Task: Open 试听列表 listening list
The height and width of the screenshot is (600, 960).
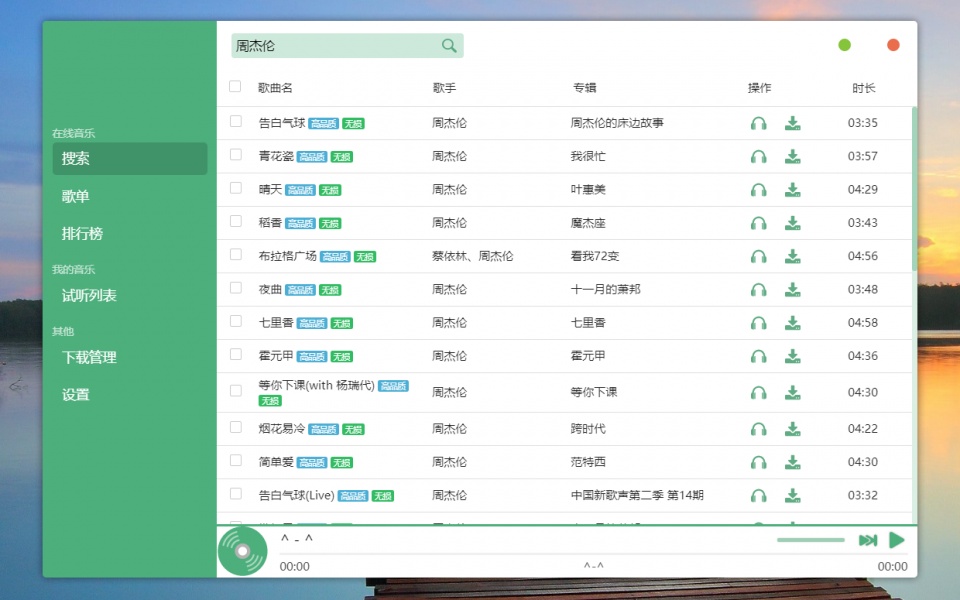Action: pos(89,295)
